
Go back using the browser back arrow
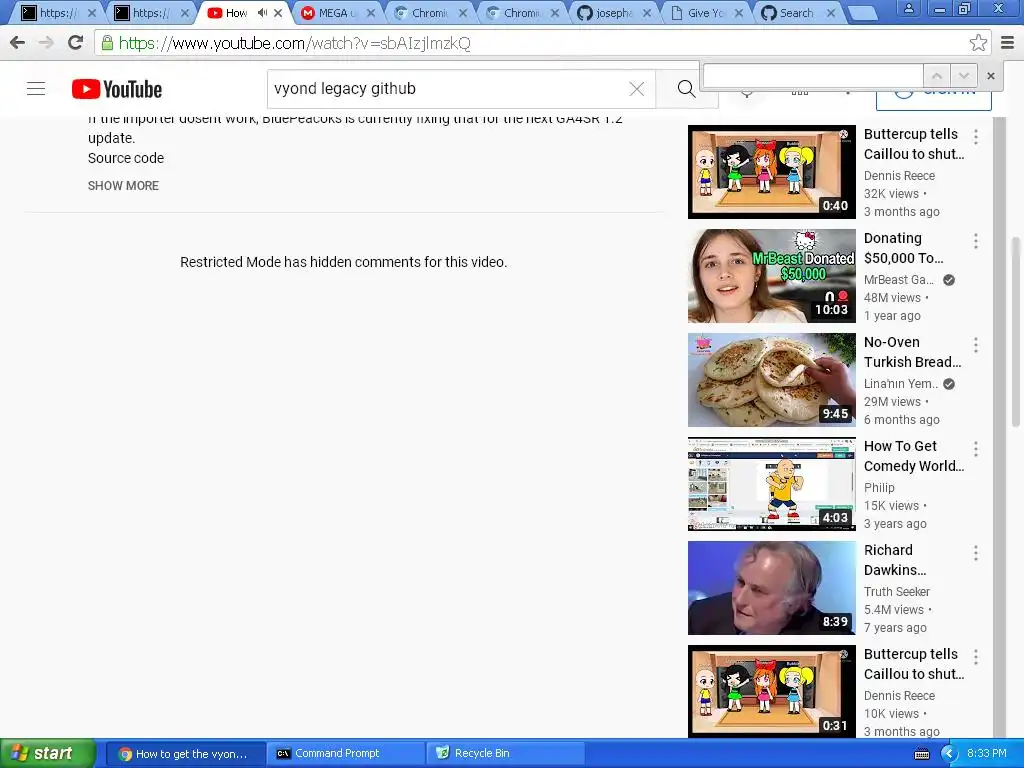tap(18, 43)
